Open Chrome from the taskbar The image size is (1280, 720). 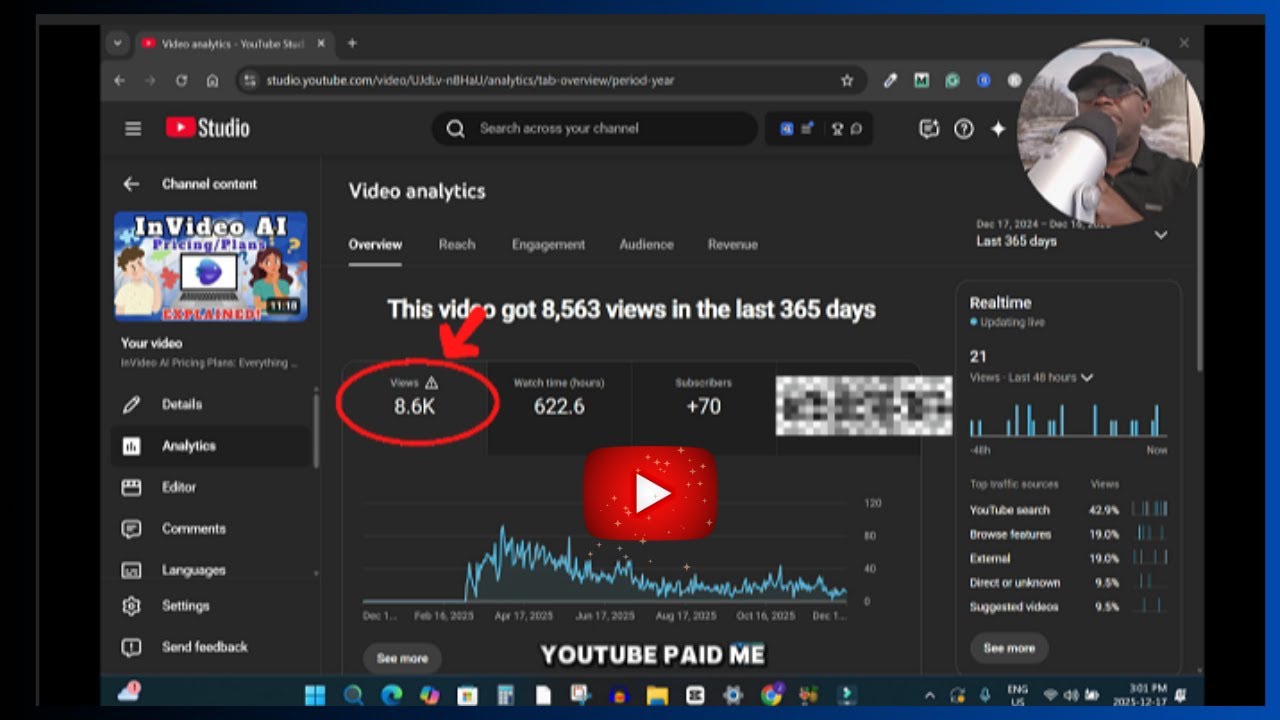tap(771, 694)
